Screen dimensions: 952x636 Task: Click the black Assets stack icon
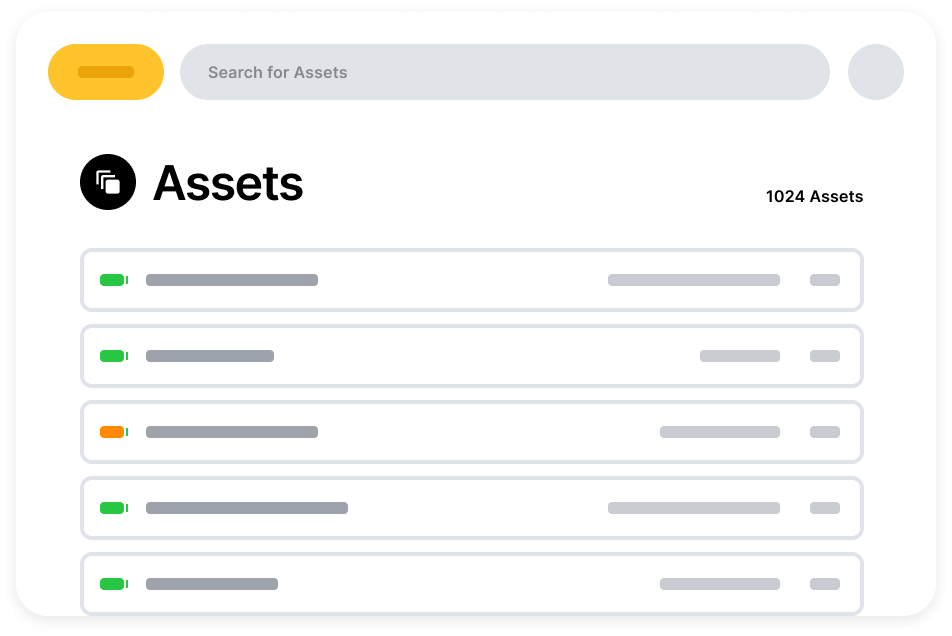click(108, 182)
